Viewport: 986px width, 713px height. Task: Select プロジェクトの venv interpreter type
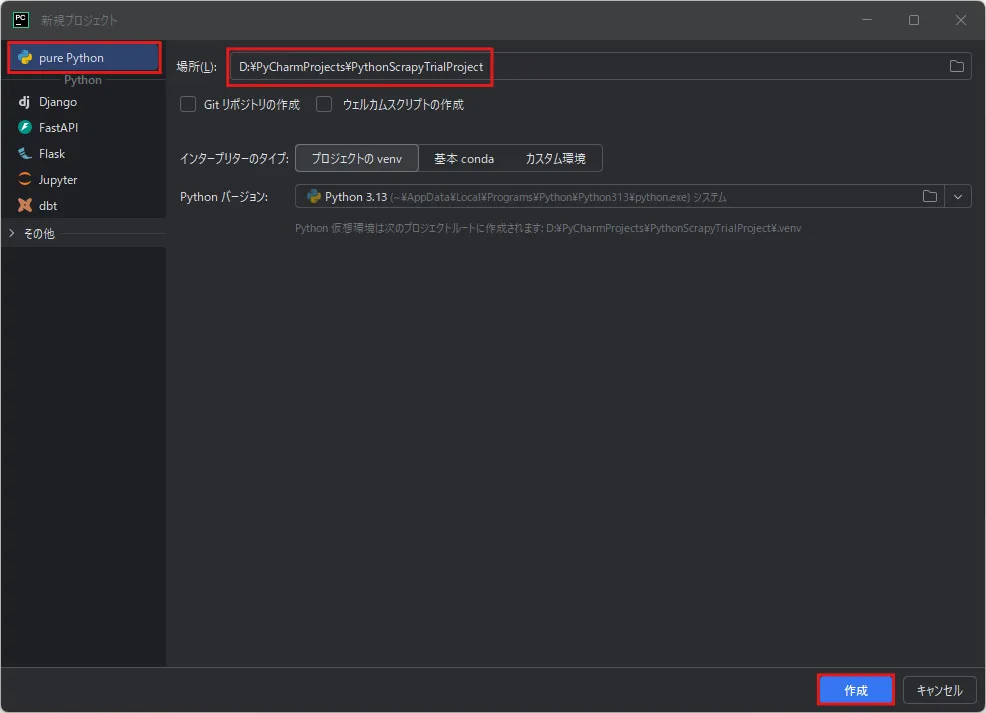[x=357, y=158]
